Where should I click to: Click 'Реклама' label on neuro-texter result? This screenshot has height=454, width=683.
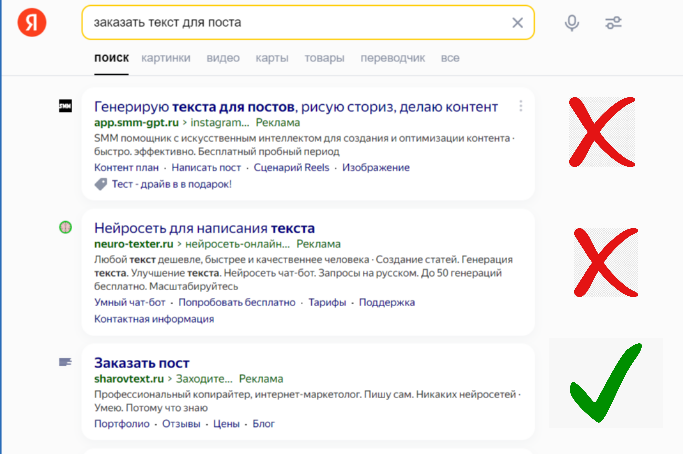pyautogui.click(x=318, y=244)
